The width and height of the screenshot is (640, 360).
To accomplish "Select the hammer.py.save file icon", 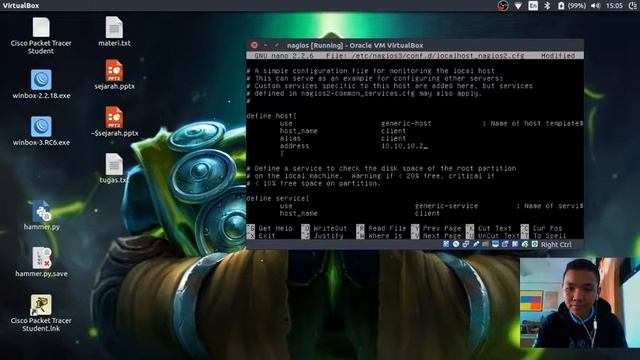I will point(41,262).
